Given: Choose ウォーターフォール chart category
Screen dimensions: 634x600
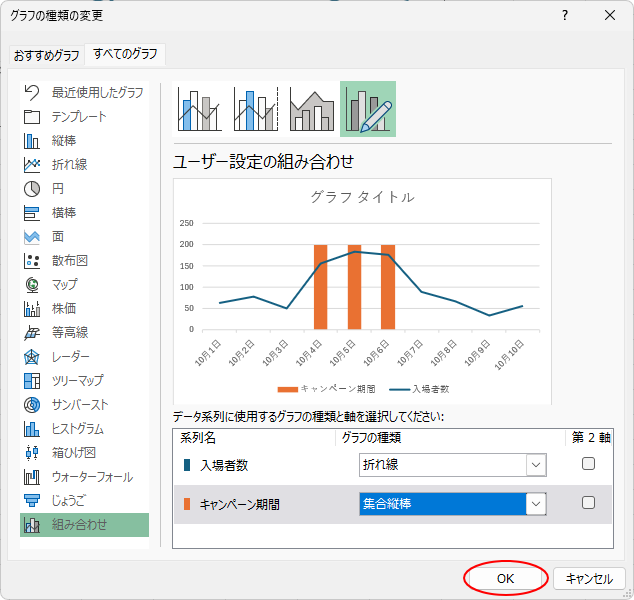Looking at the screenshot, I should [92, 477].
